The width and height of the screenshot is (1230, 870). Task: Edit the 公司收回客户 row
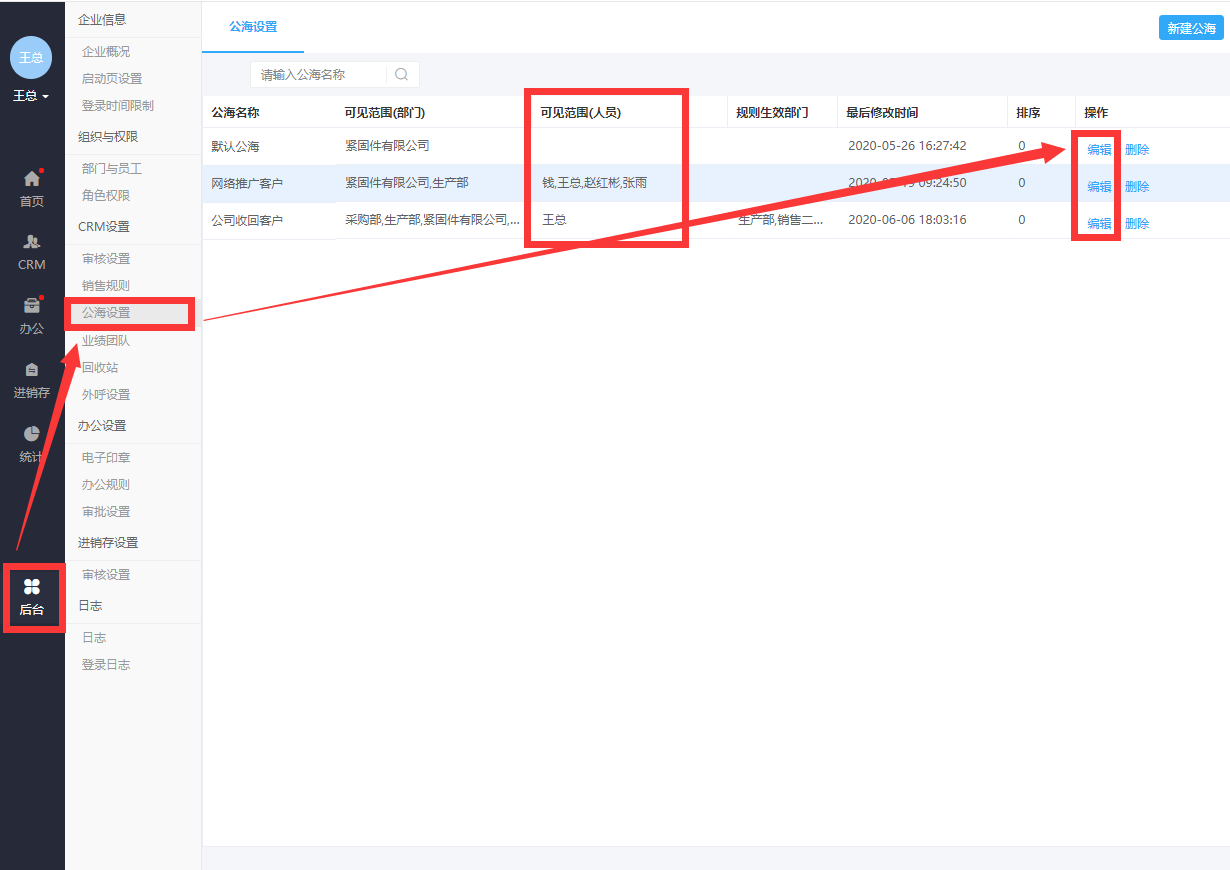click(1100, 223)
